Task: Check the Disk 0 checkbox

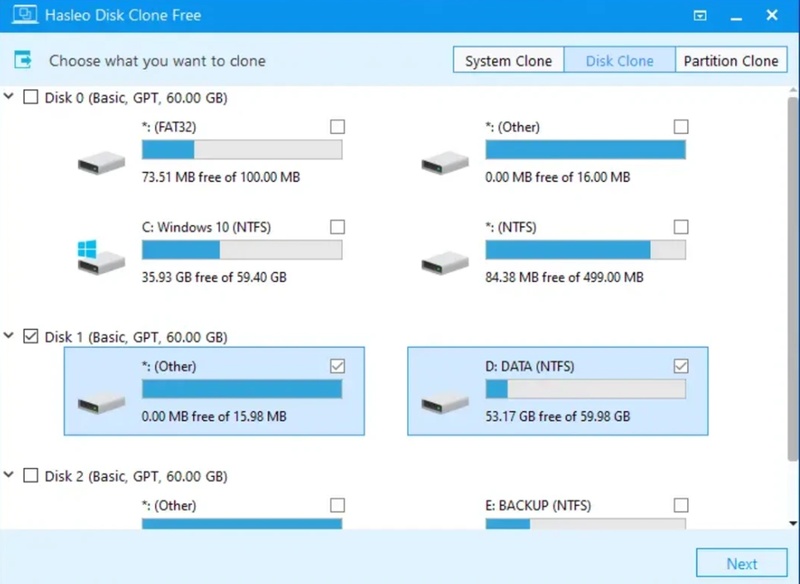Action: pyautogui.click(x=29, y=97)
